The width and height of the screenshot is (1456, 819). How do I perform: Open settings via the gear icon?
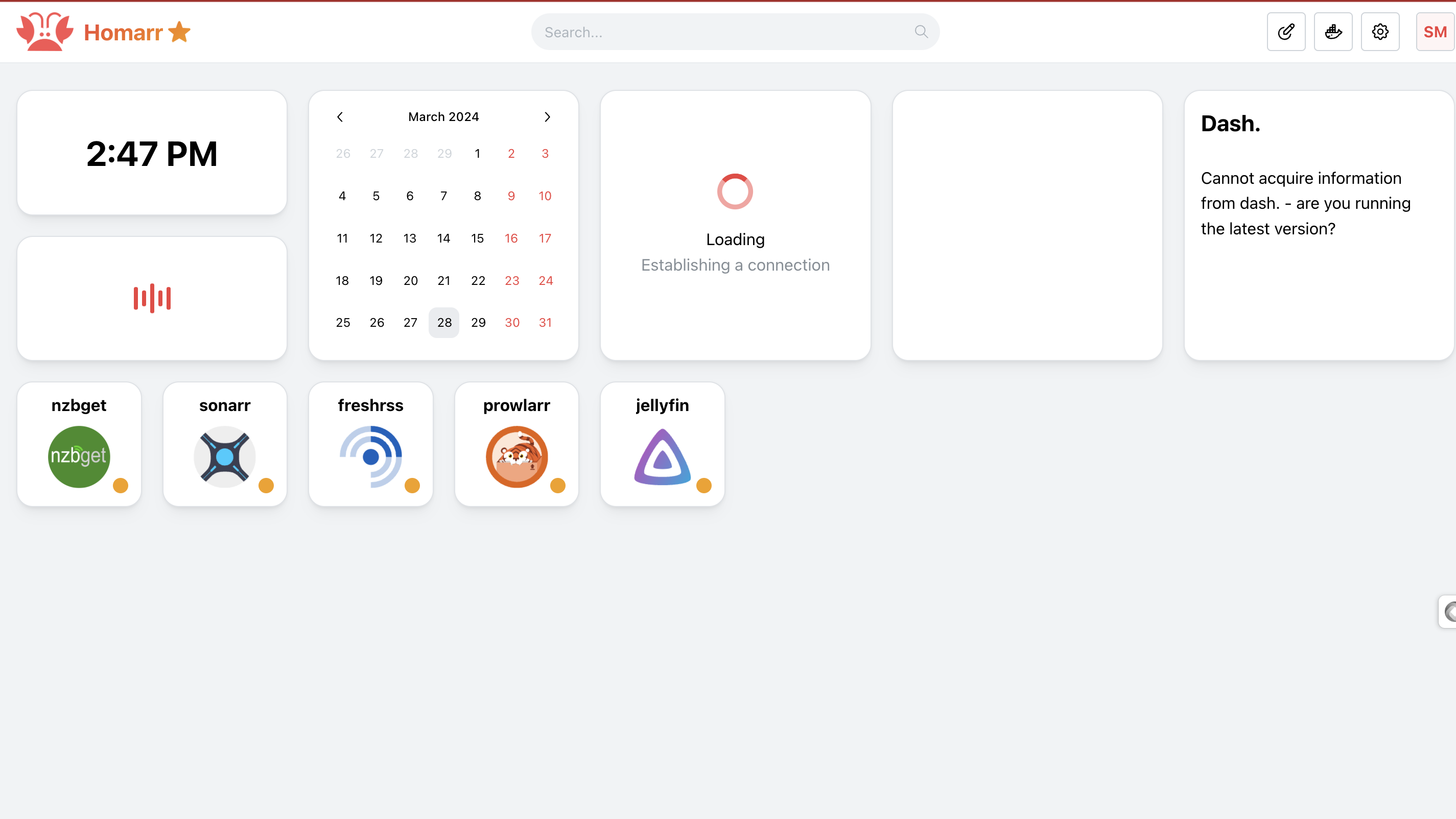click(1380, 32)
